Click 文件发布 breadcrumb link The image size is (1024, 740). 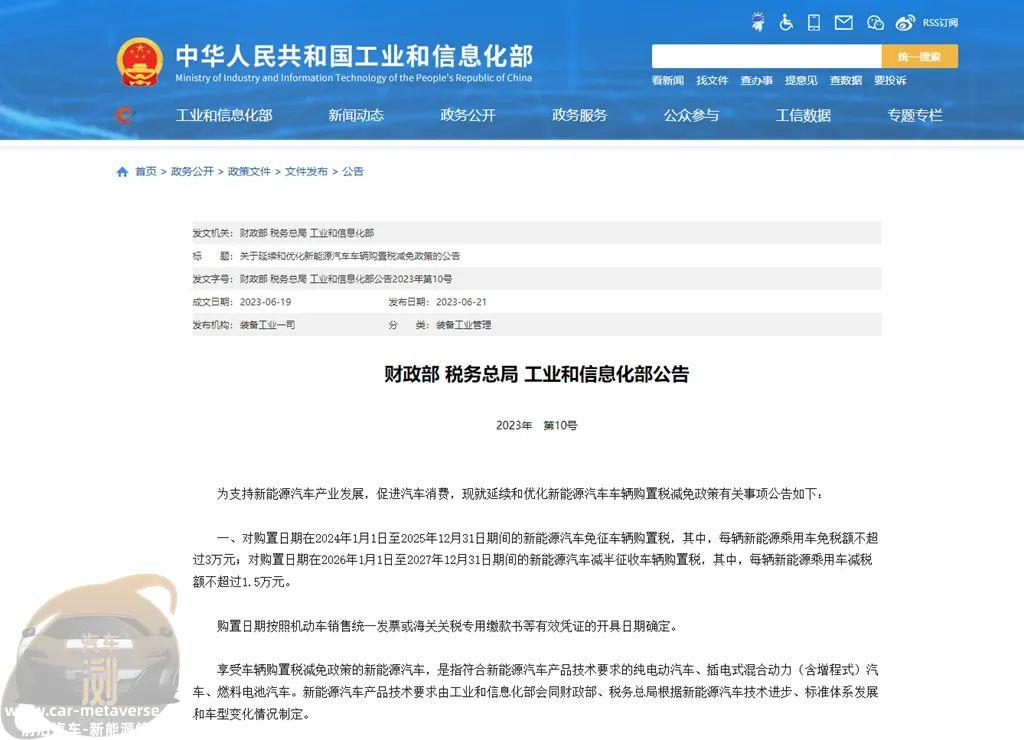(306, 172)
